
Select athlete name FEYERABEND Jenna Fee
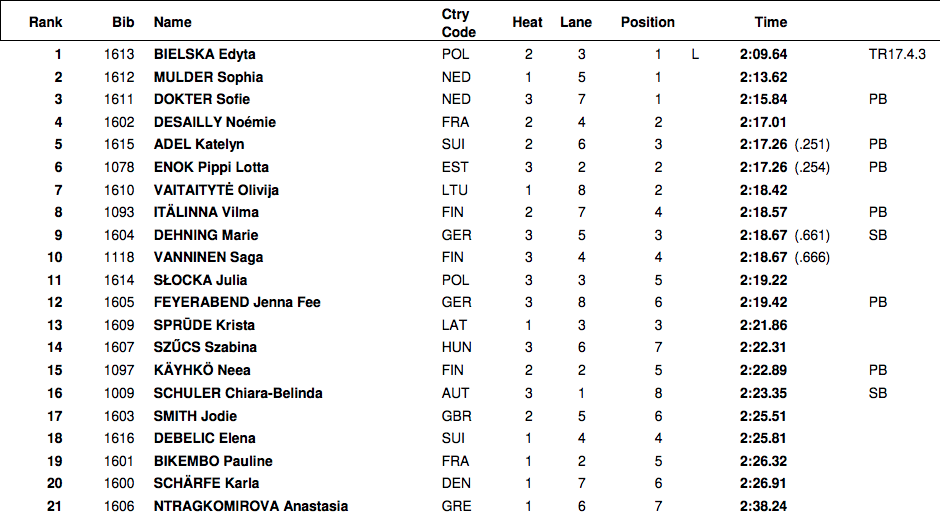[237, 302]
